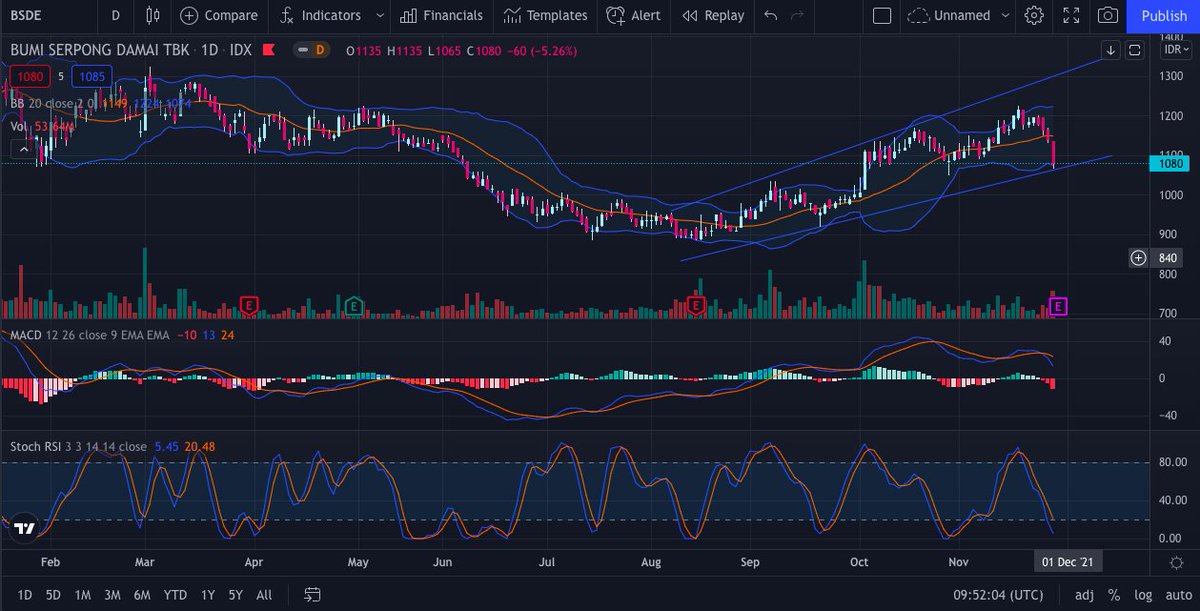Select the MACD 12 26 indicator legend
Image resolution: width=1200 pixels, height=611 pixels.
88,336
